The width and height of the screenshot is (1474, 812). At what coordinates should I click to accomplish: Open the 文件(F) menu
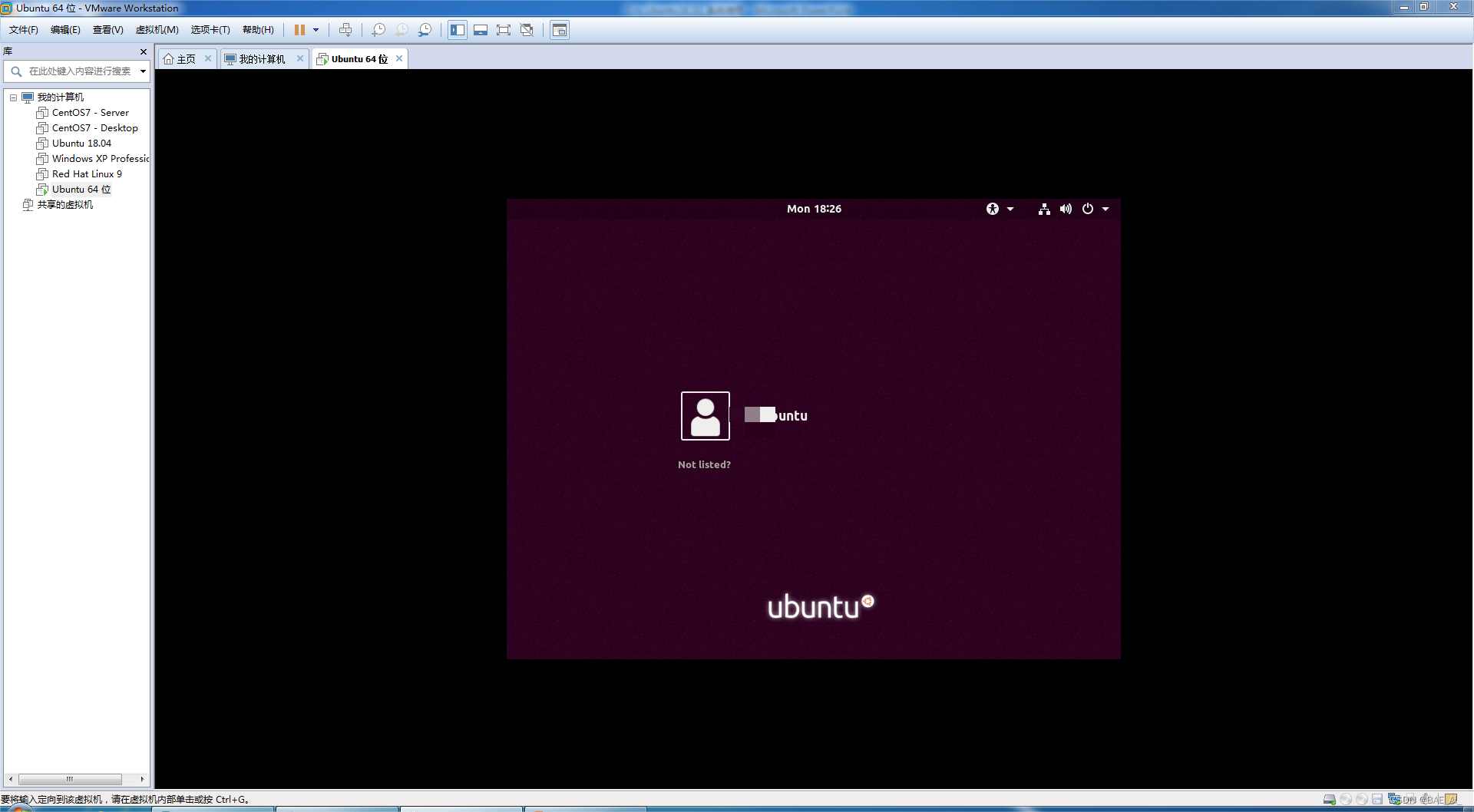click(x=24, y=30)
